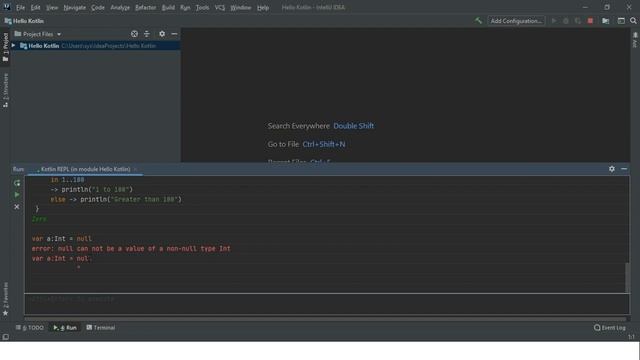640x360 pixels.
Task: Open the Run tool window button
Action: (65, 327)
